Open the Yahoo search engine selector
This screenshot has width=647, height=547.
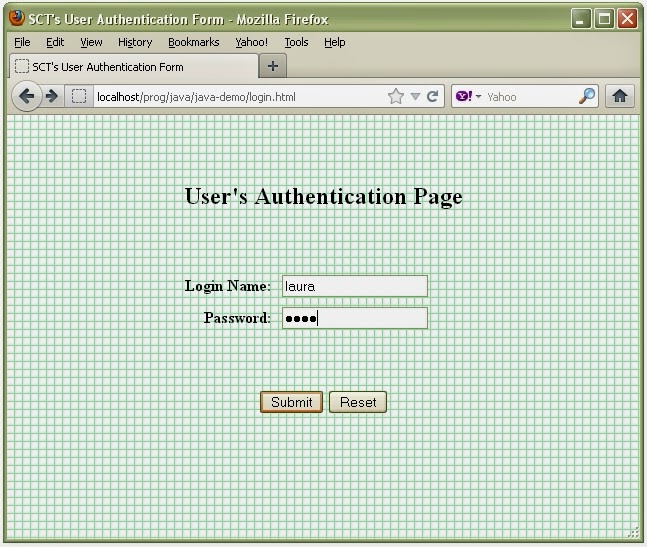click(x=468, y=97)
